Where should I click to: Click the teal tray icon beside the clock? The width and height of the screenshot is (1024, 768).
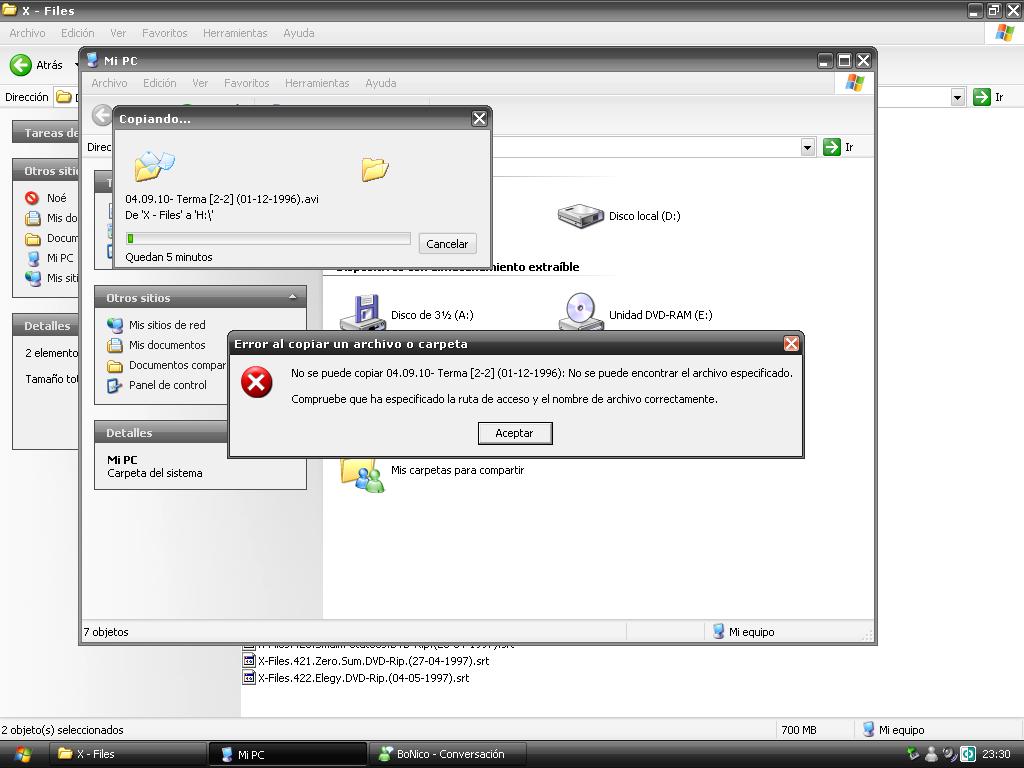[x=968, y=754]
